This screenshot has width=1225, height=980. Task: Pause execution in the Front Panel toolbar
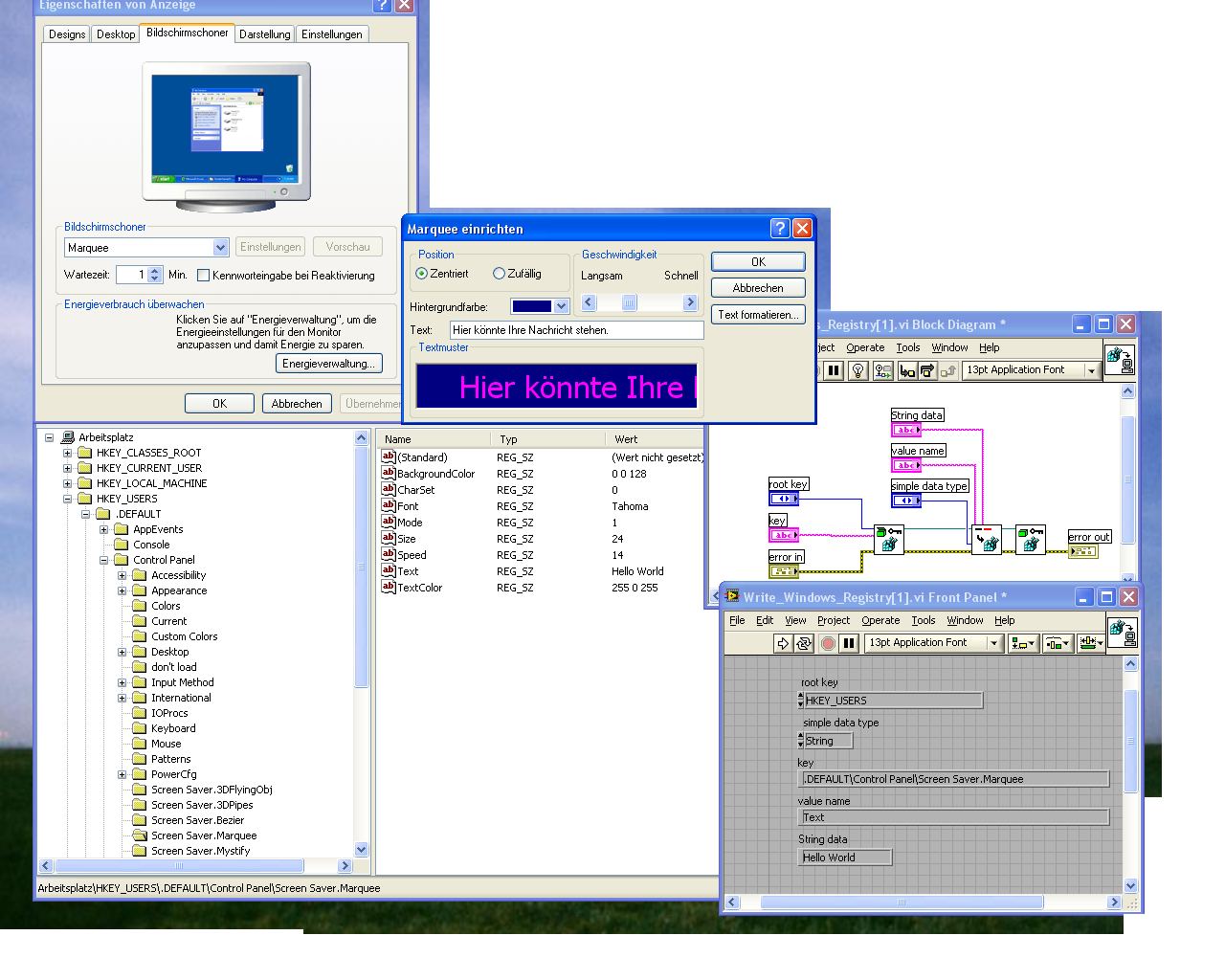pyautogui.click(x=849, y=643)
